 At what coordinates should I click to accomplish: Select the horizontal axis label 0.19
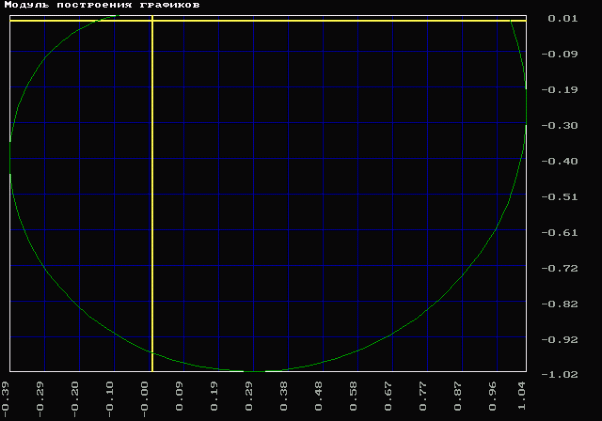click(x=214, y=396)
